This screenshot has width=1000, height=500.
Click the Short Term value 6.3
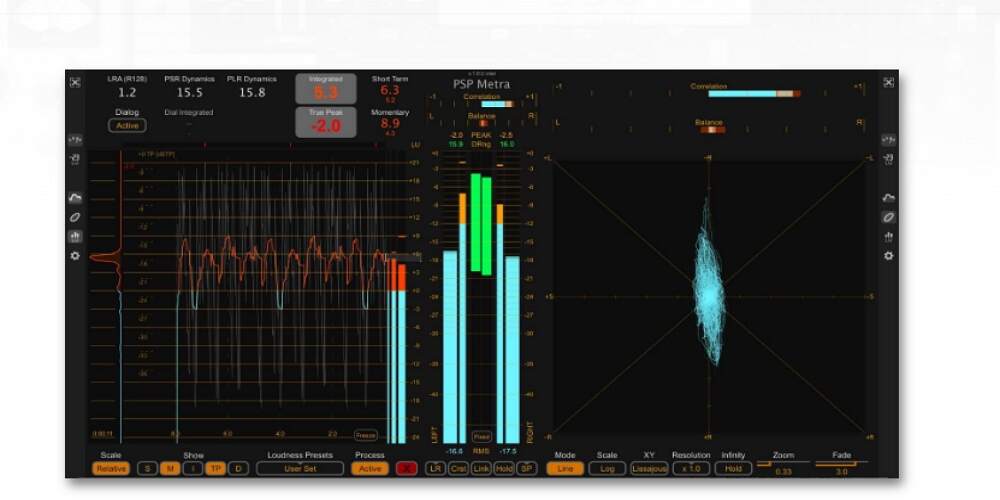pyautogui.click(x=390, y=91)
